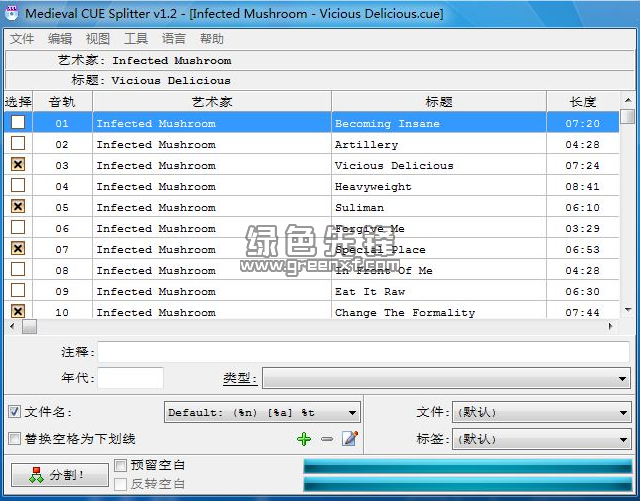Click the horizontal scrollbar right arrow
The image size is (640, 501).
[611, 326]
